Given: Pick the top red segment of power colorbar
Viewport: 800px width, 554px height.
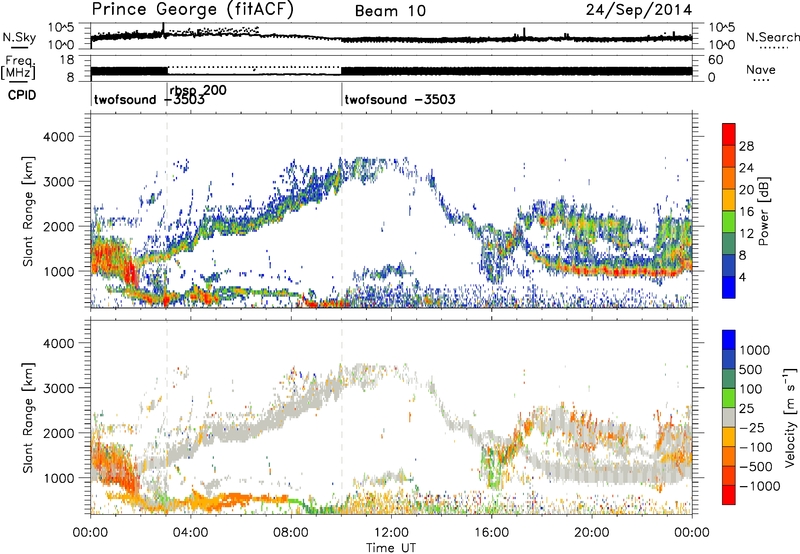Looking at the screenshot, I should coord(729,134).
